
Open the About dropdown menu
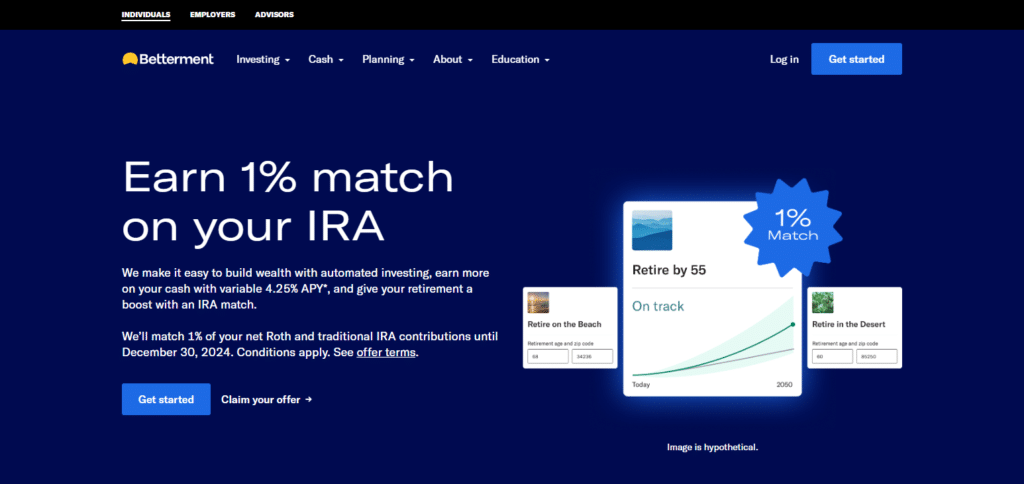(x=453, y=59)
